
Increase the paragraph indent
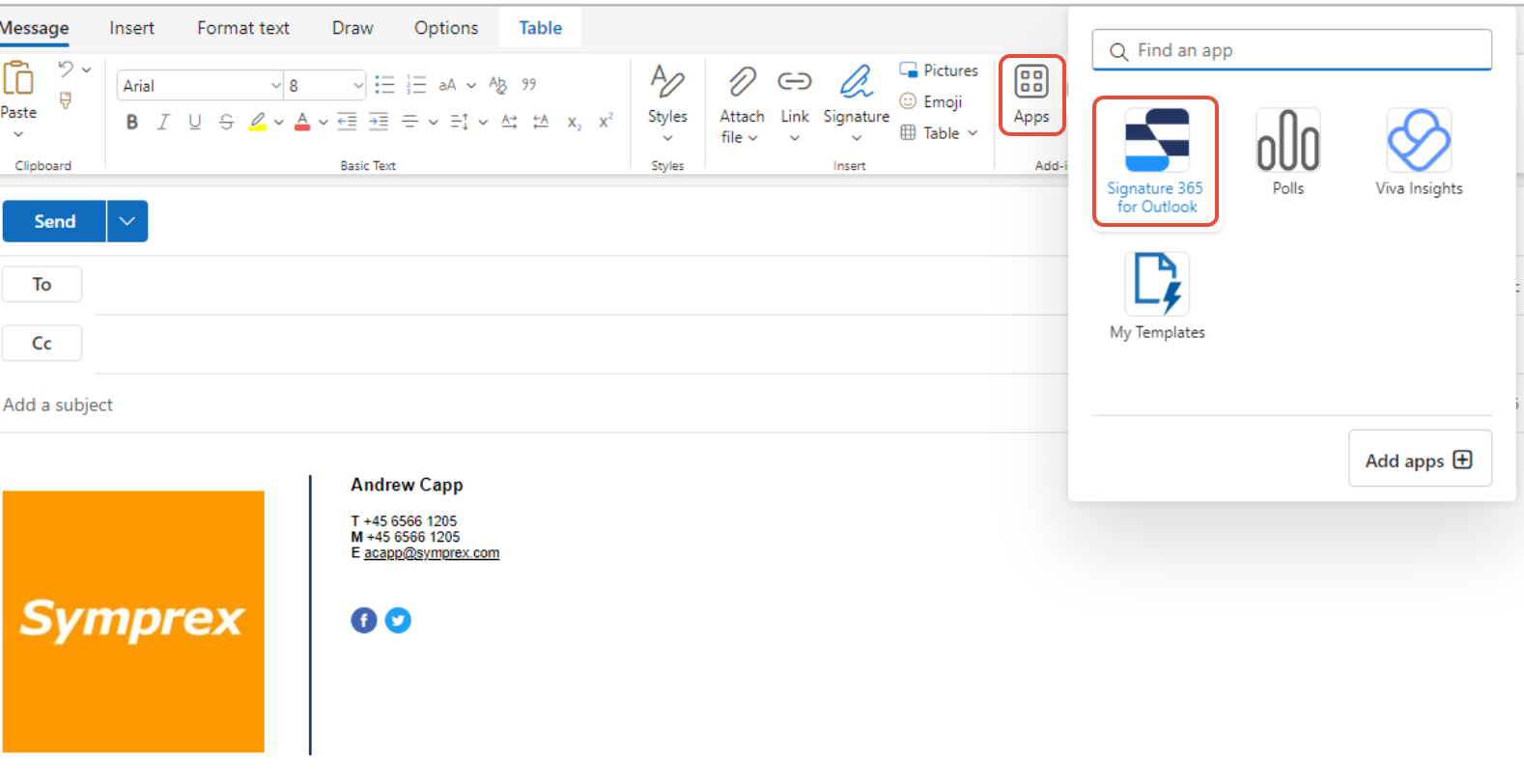point(379,122)
